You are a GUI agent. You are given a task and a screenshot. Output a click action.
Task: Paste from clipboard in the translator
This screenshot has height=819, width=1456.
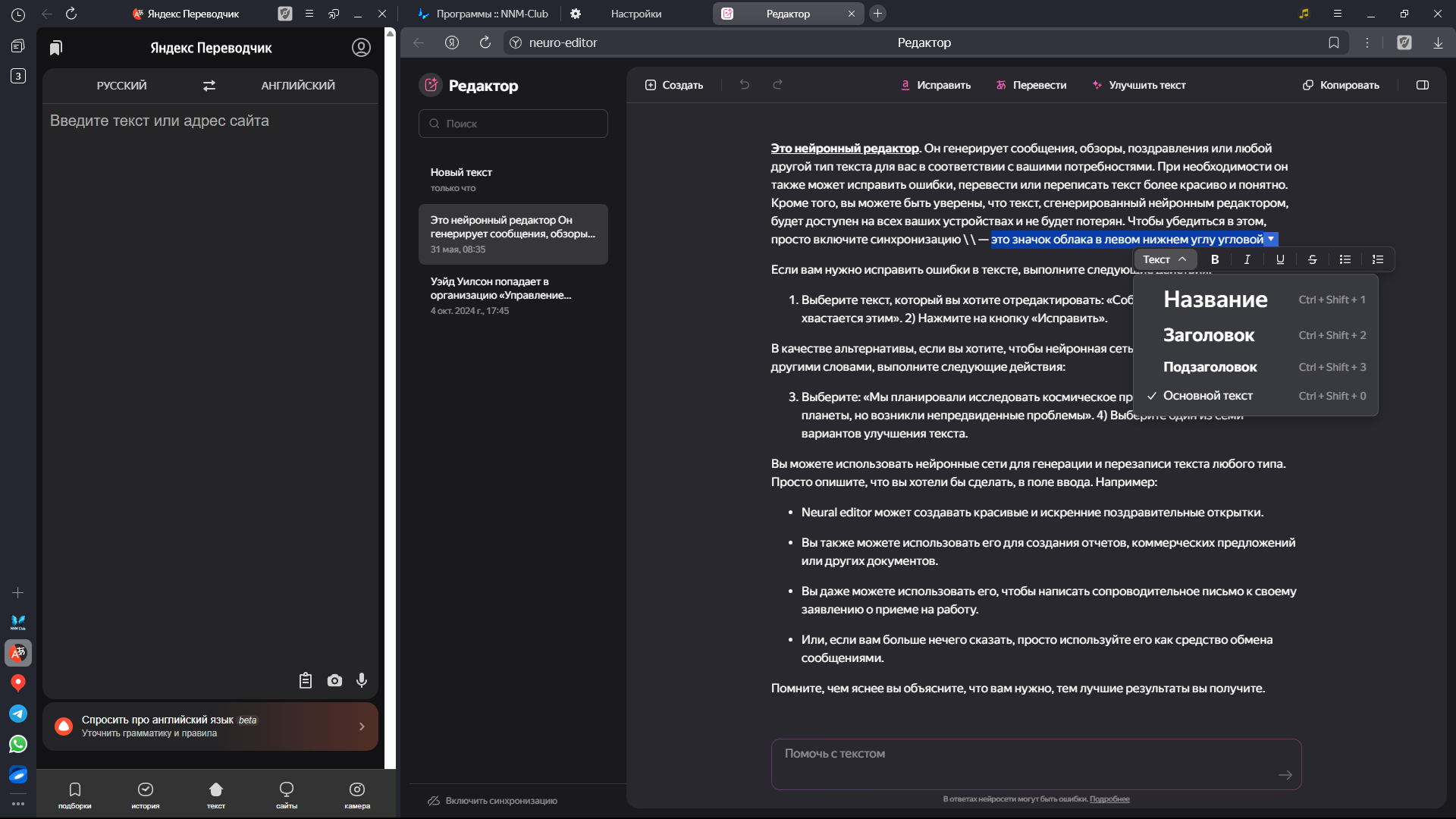pyautogui.click(x=306, y=680)
